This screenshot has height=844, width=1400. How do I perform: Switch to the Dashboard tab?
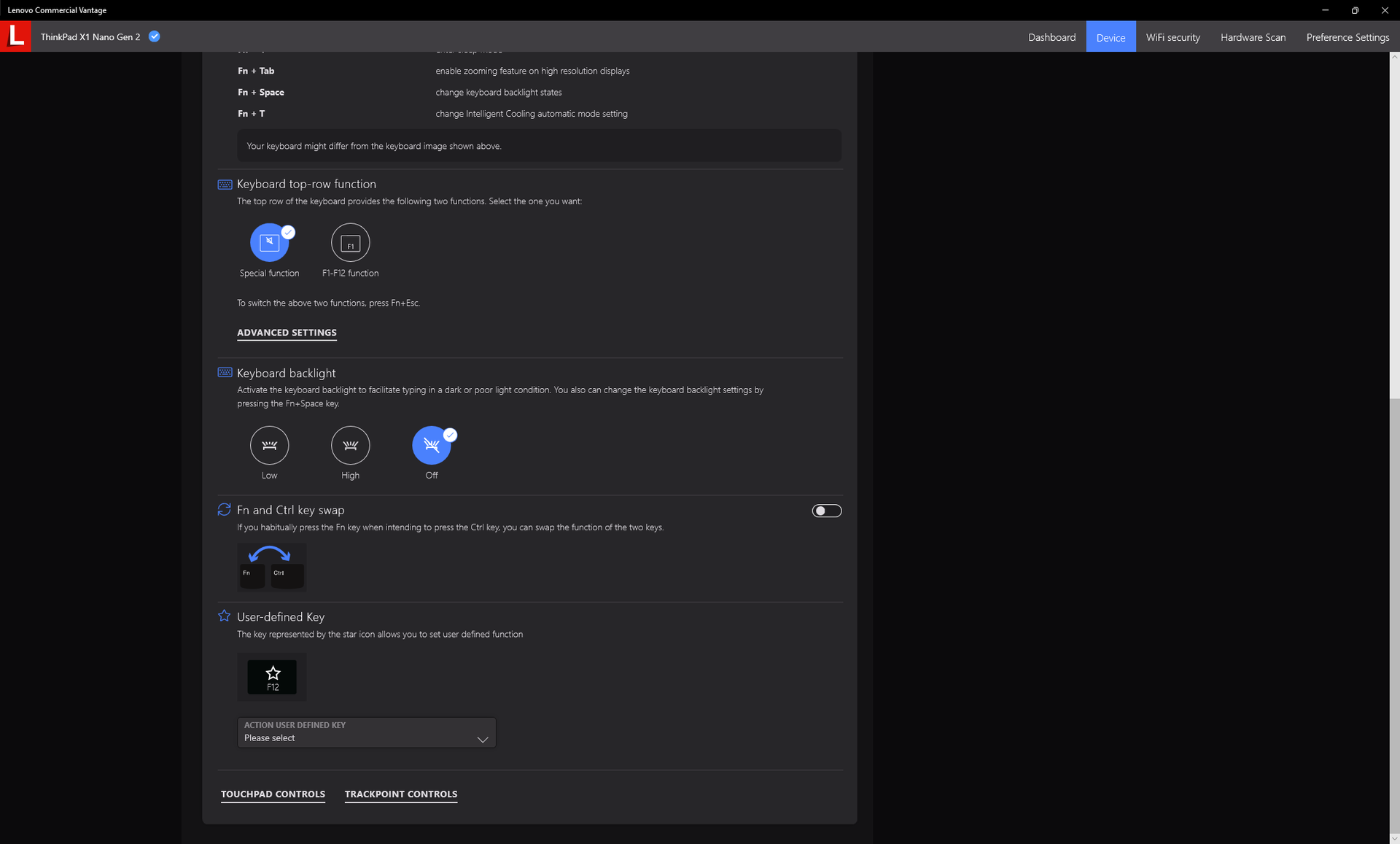(1051, 37)
